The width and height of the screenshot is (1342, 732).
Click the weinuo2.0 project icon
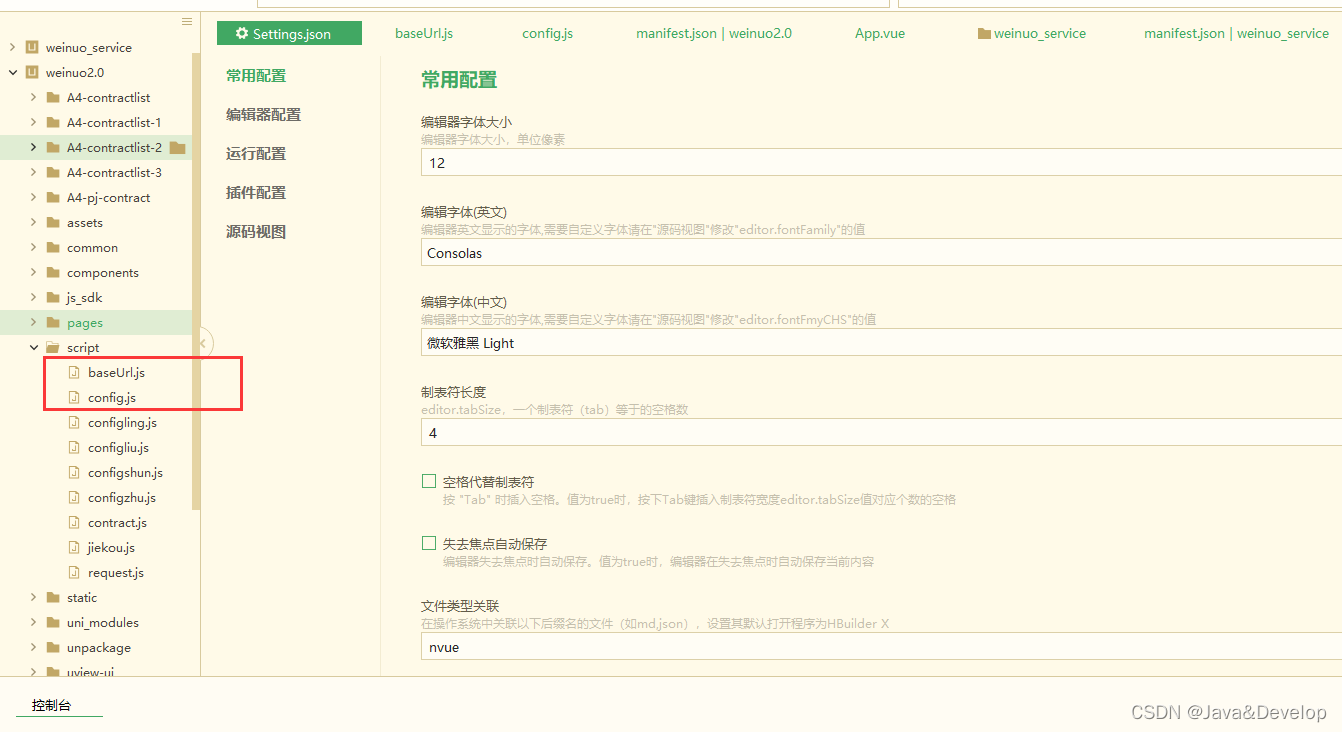click(32, 72)
